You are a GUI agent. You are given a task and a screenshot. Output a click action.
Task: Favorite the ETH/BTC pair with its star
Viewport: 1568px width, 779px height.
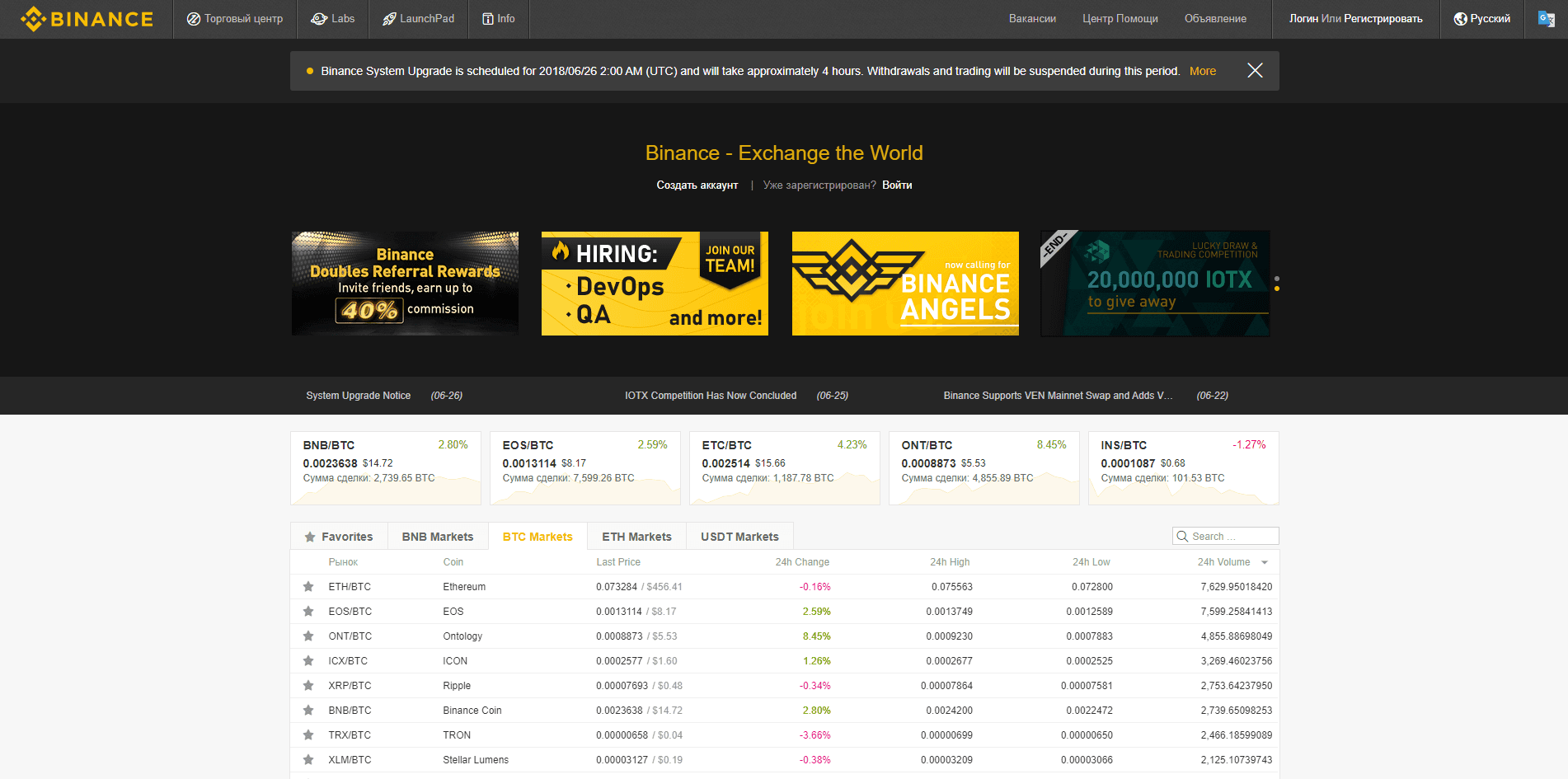(x=308, y=586)
